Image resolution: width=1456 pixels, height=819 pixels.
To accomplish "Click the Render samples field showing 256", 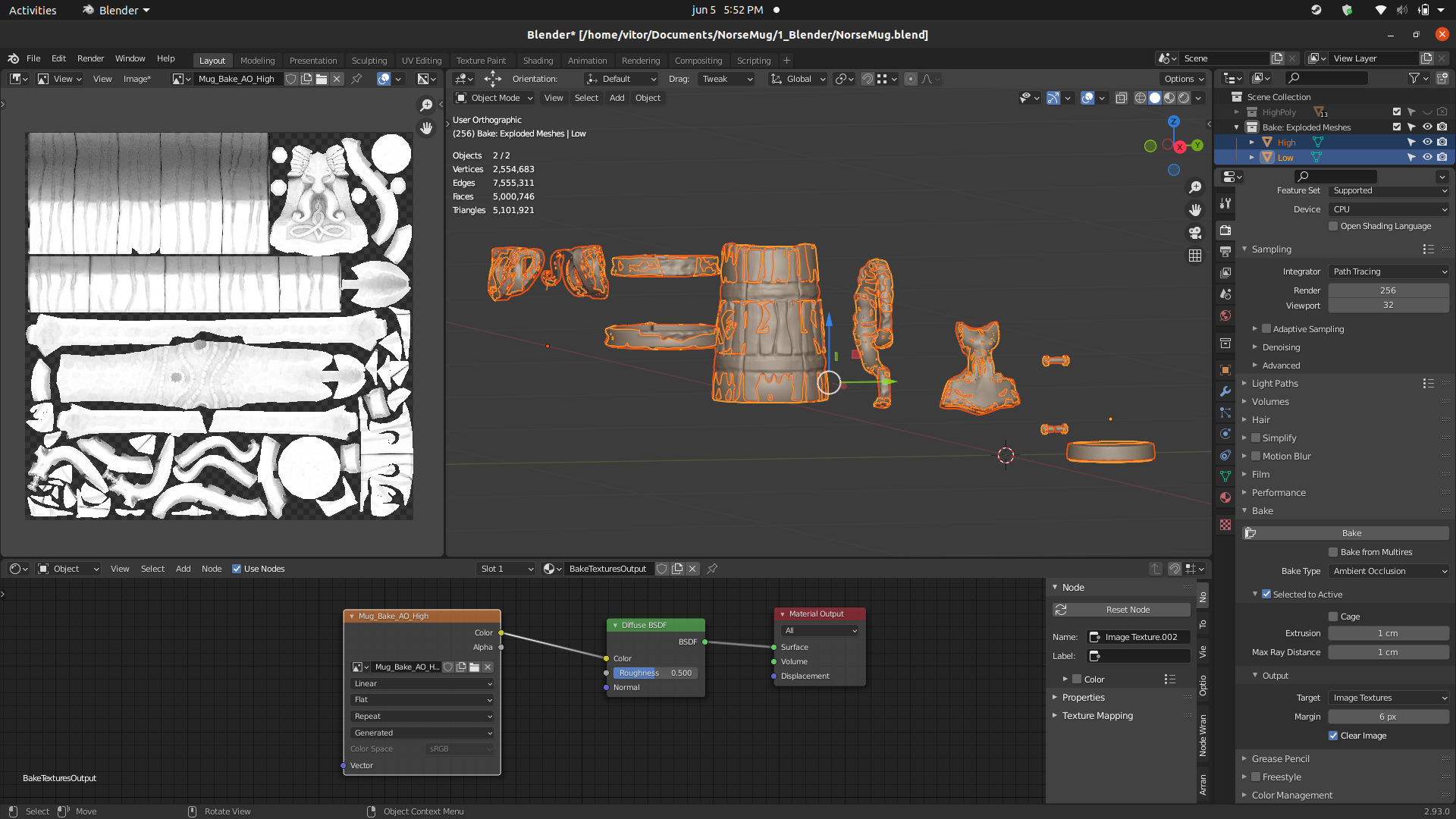I will (1387, 290).
